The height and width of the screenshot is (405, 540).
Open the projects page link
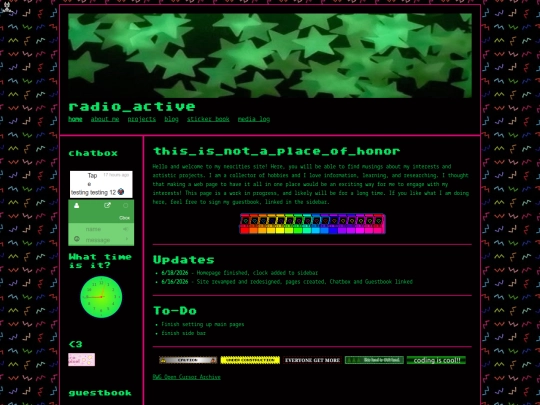point(142,119)
